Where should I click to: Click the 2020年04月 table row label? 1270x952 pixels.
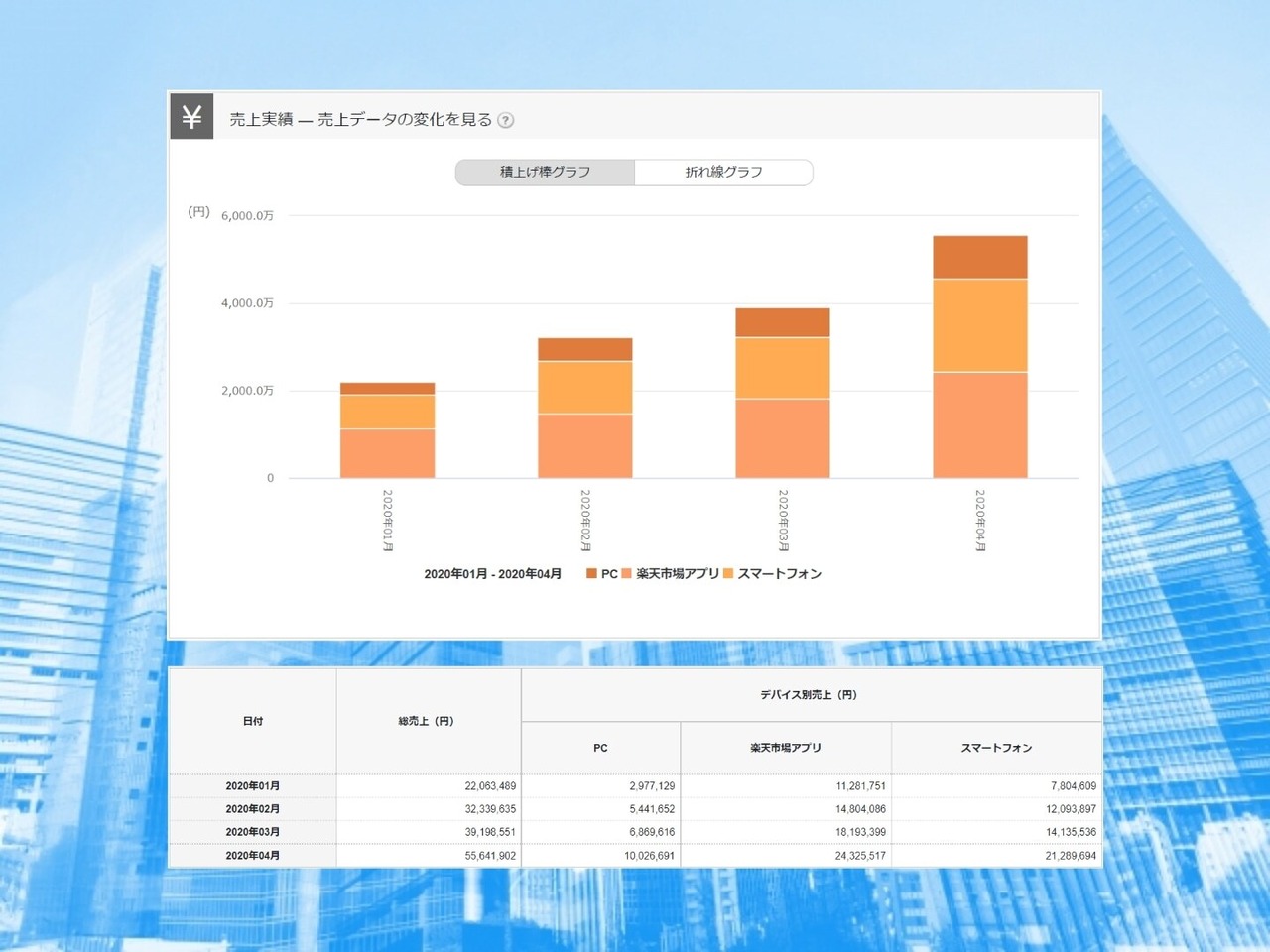(253, 855)
